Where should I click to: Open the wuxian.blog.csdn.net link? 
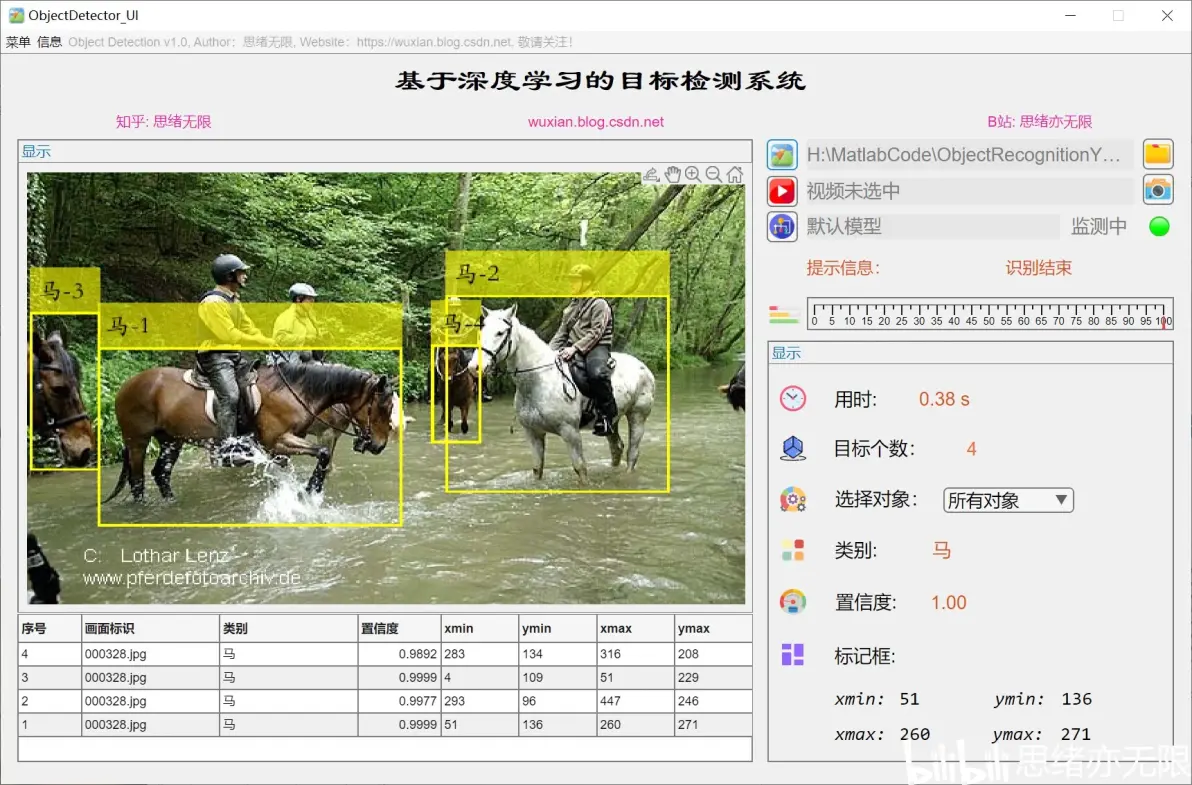point(596,122)
